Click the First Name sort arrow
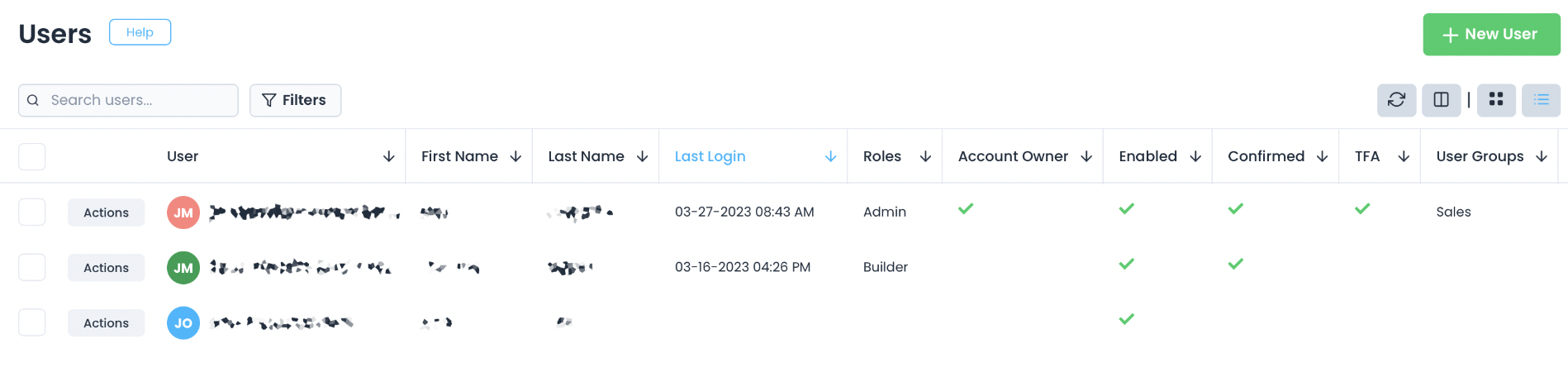The height and width of the screenshot is (382, 1568). pyautogui.click(x=516, y=156)
